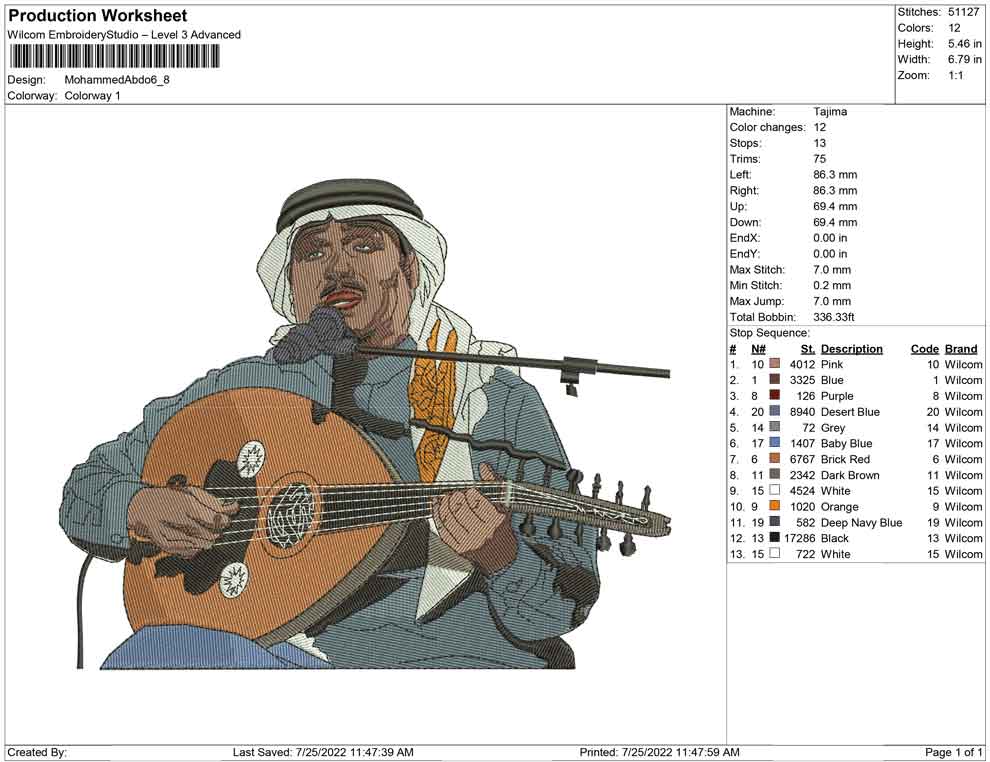Click the embroidered oud player design preview
990x762 pixels.
pyautogui.click(x=365, y=424)
